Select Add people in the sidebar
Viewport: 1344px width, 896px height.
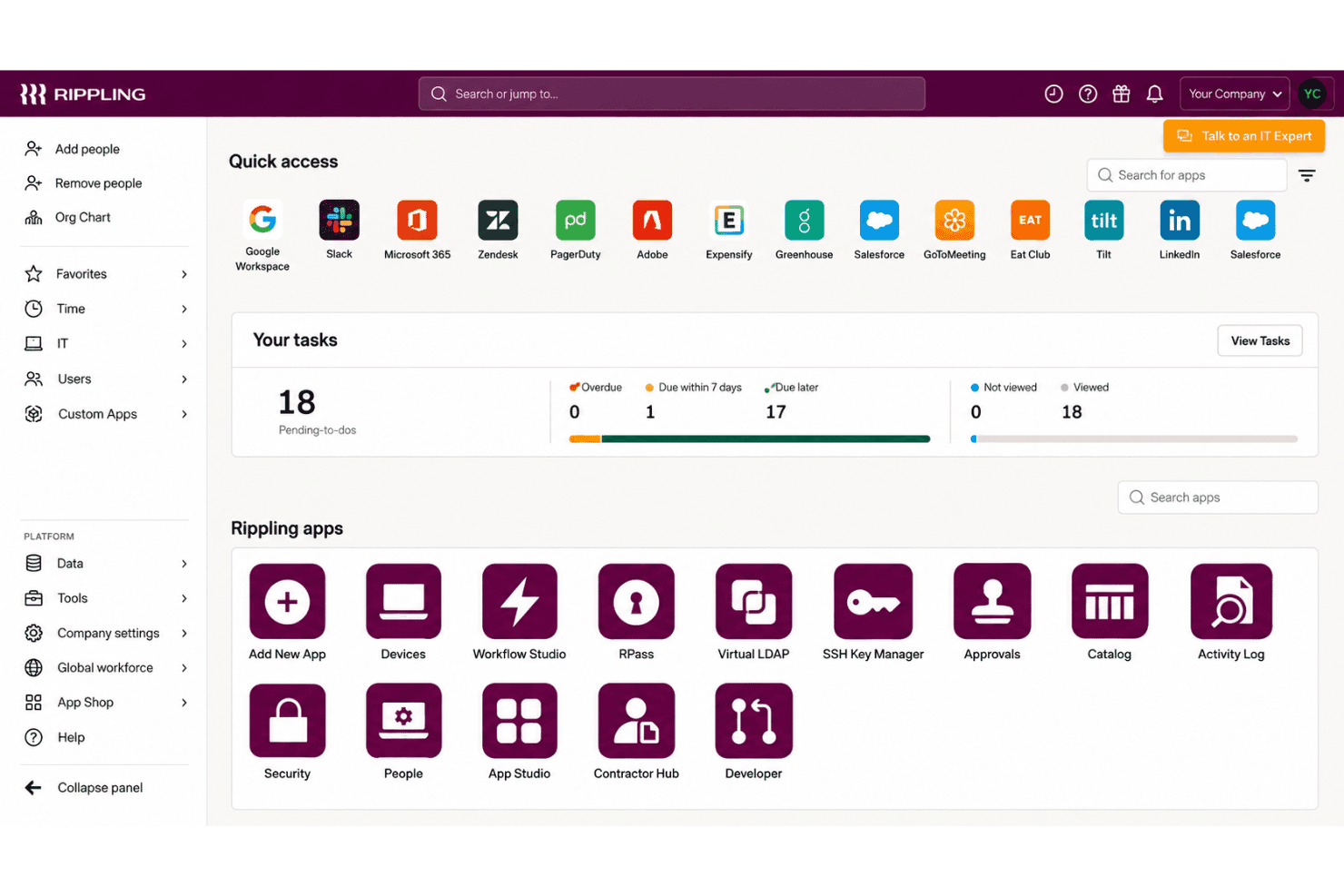(x=73, y=149)
